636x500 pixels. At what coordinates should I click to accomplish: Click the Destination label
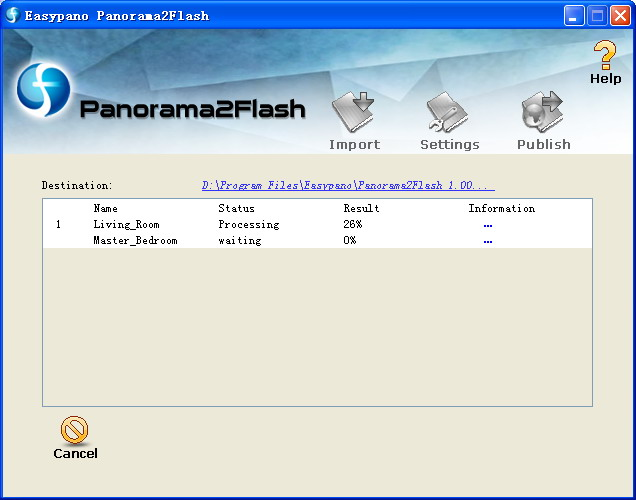pos(77,186)
